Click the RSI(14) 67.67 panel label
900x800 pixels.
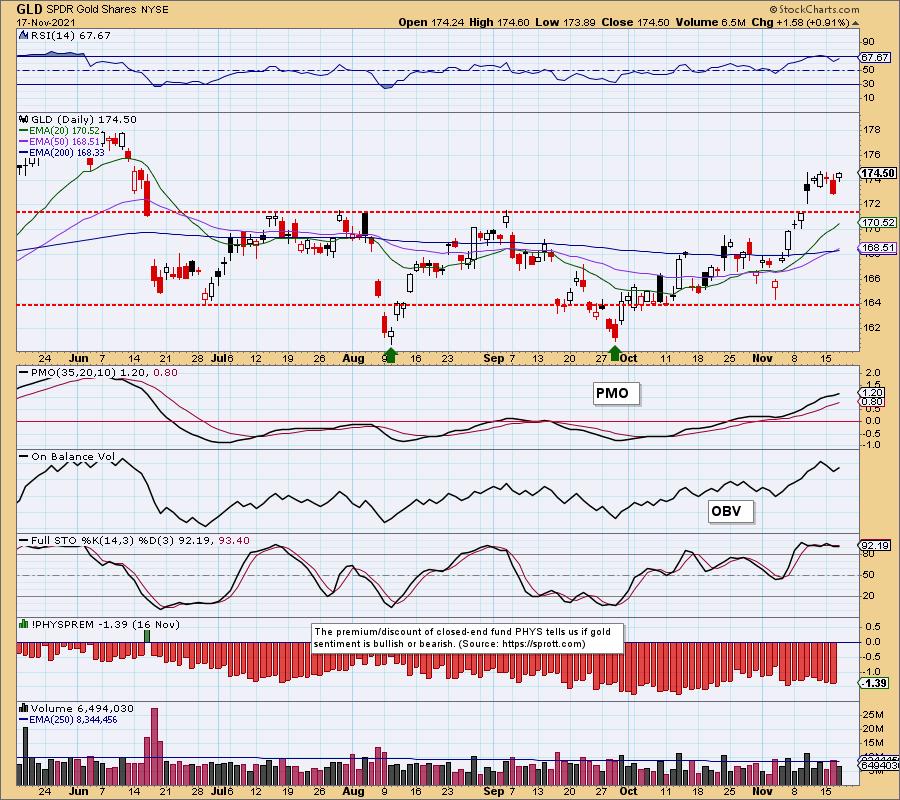click(70, 36)
